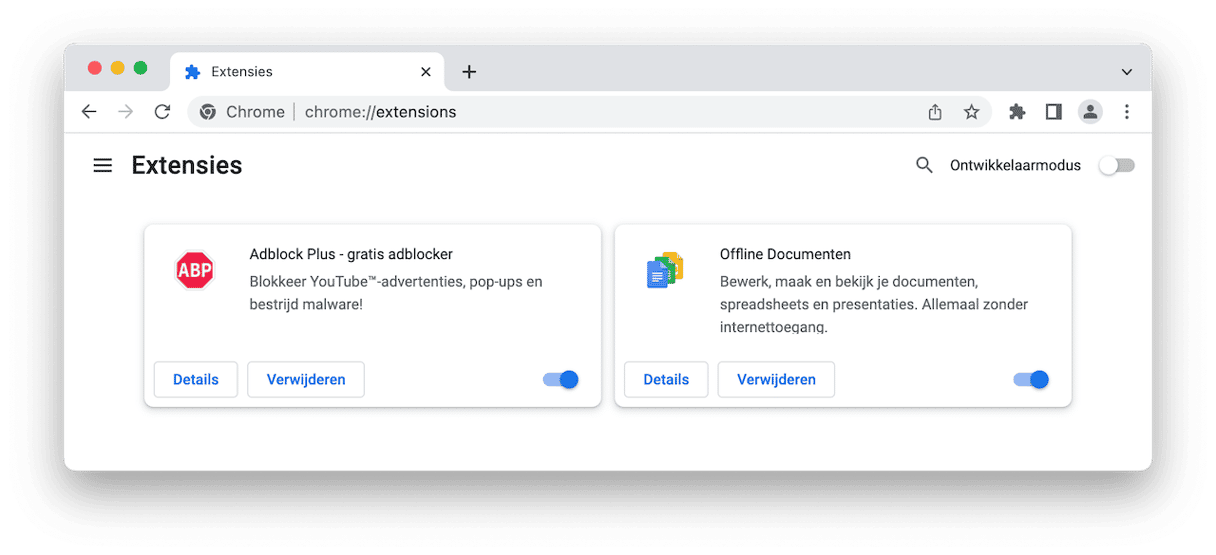Enable Ontwikkelaarmodus toggle

[1116, 166]
